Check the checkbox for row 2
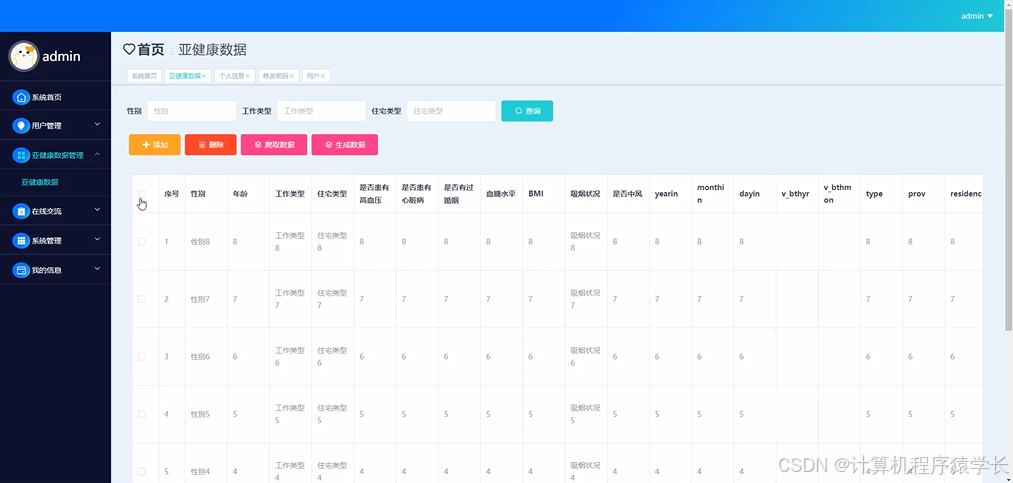The width and height of the screenshot is (1013, 483). pyautogui.click(x=141, y=299)
